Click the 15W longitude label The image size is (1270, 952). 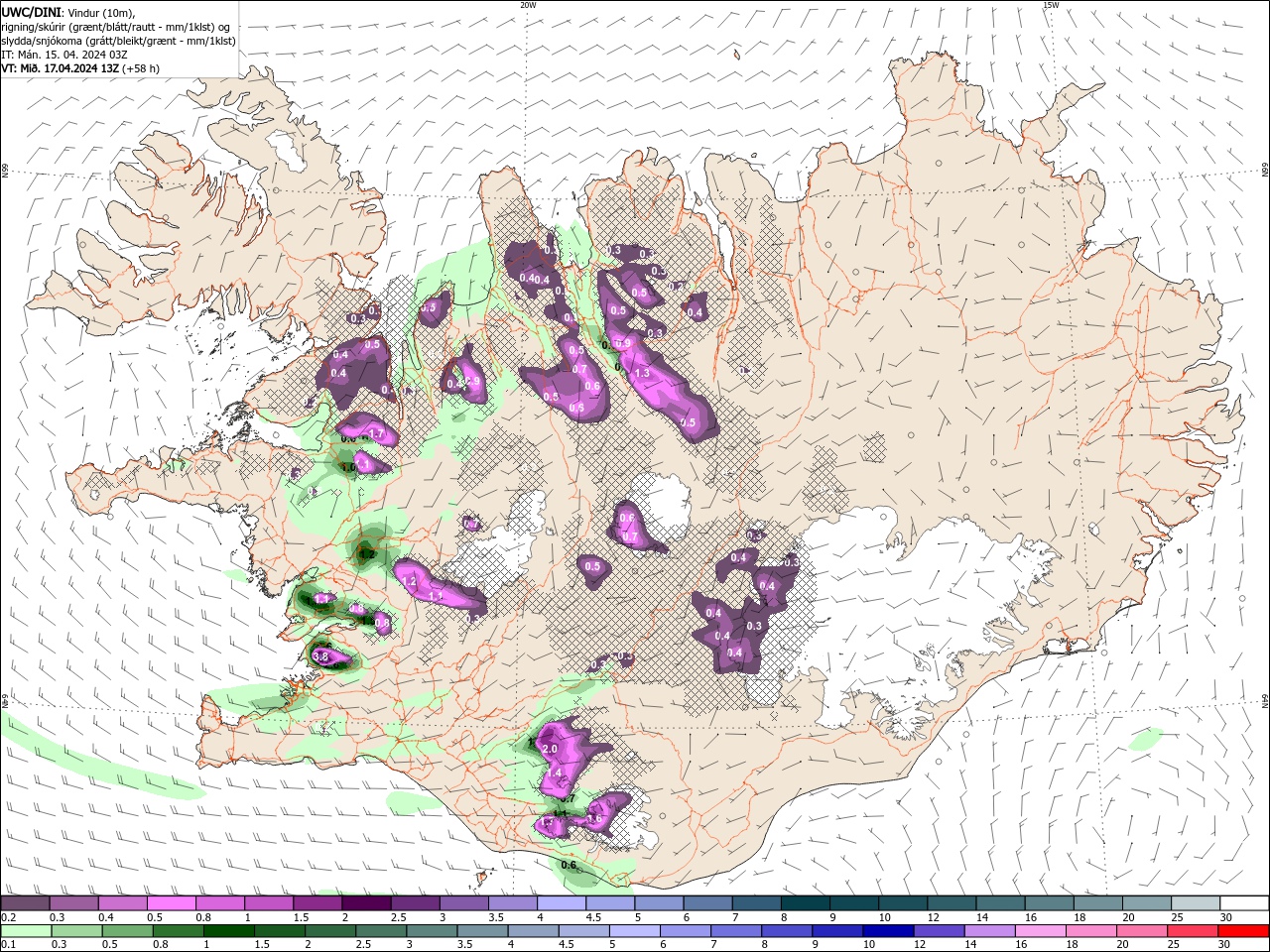(1051, 5)
